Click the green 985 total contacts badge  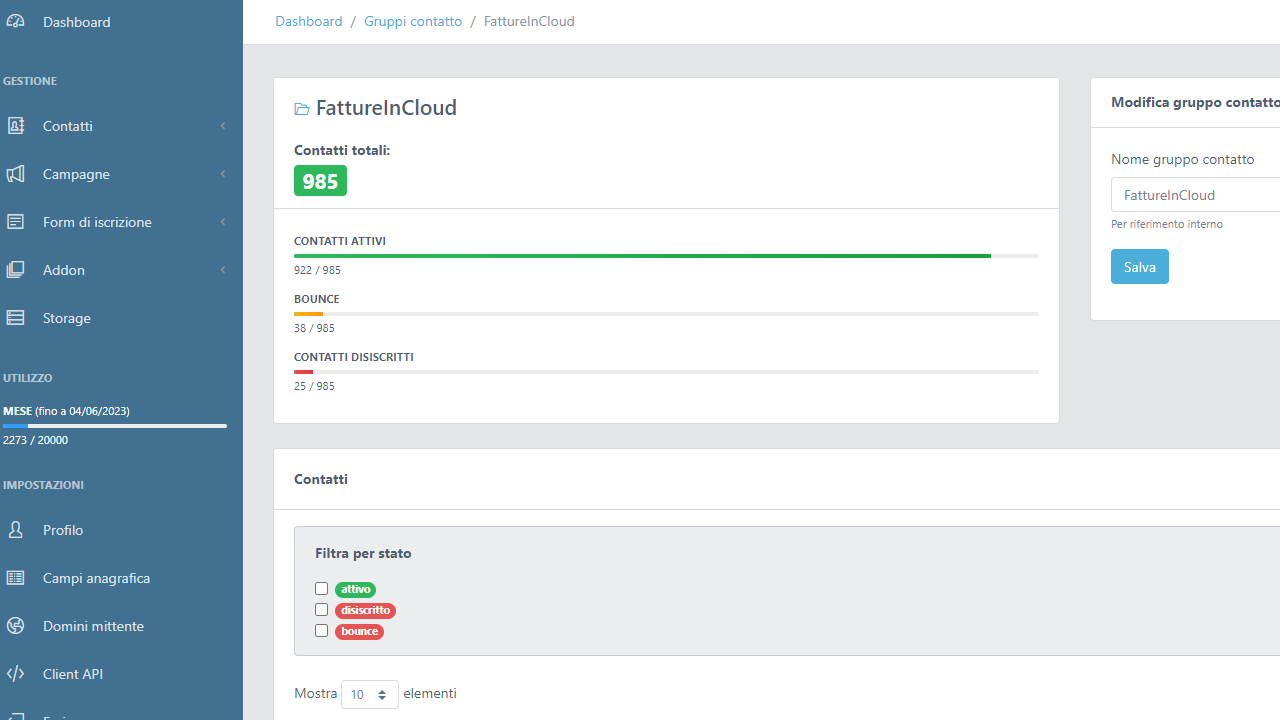pyautogui.click(x=320, y=181)
